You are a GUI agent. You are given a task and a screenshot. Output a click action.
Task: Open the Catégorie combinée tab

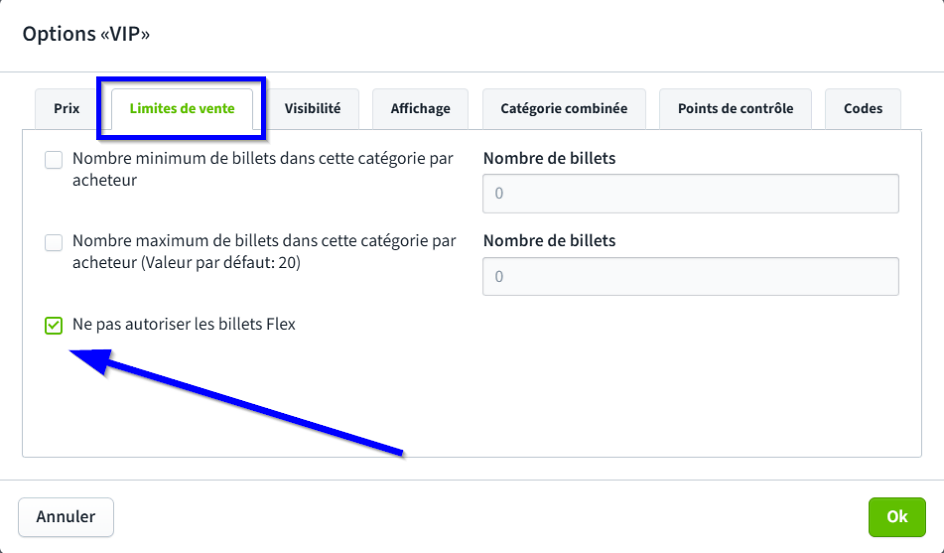click(x=564, y=108)
